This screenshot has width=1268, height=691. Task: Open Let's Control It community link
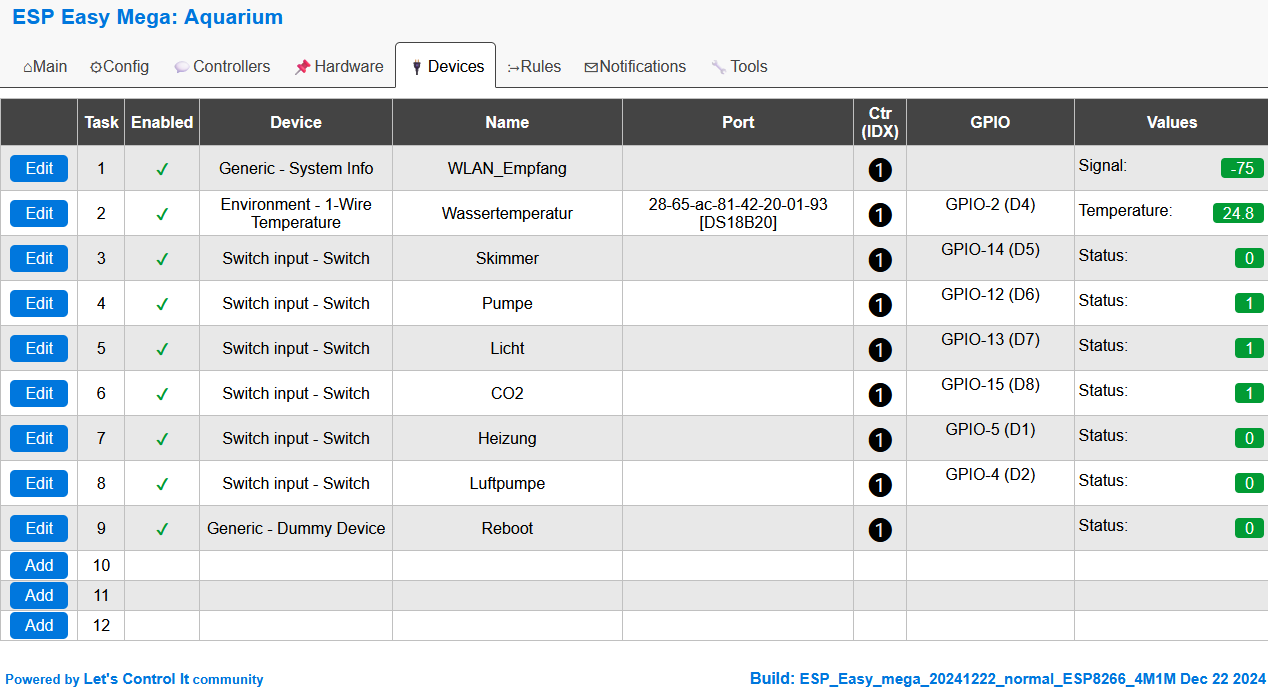[x=173, y=679]
